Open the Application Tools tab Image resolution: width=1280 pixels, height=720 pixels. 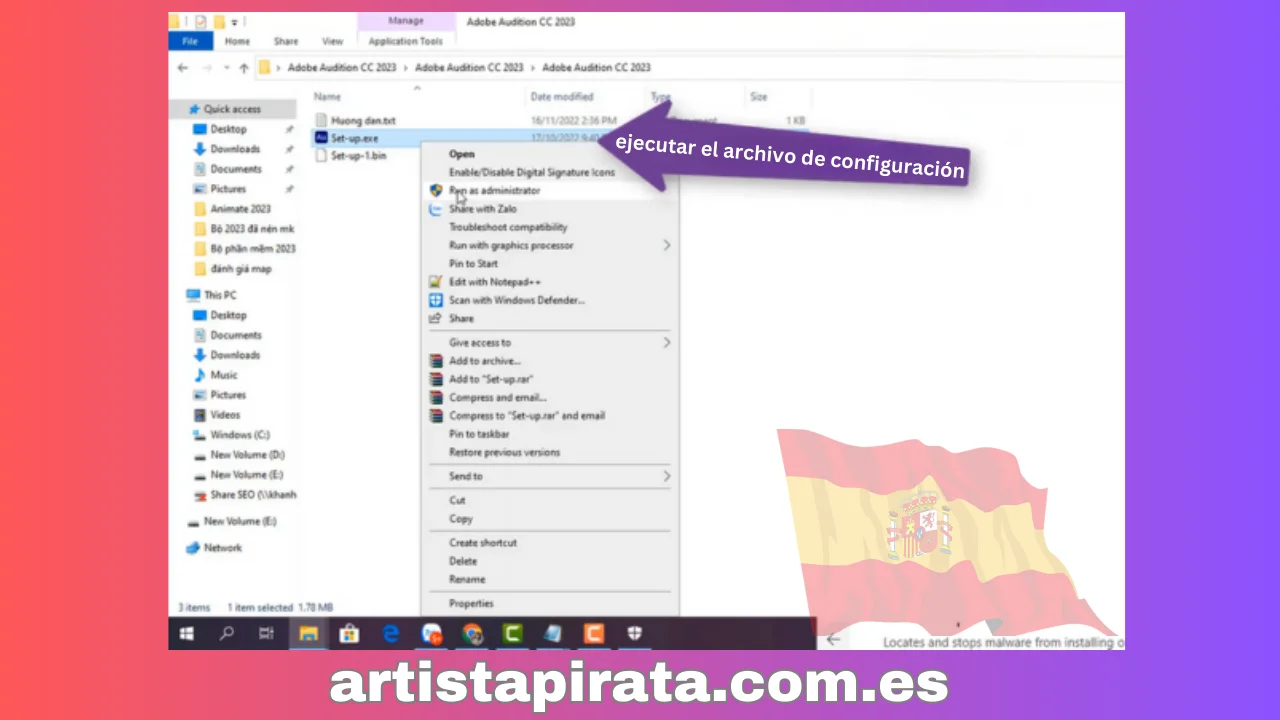[405, 41]
